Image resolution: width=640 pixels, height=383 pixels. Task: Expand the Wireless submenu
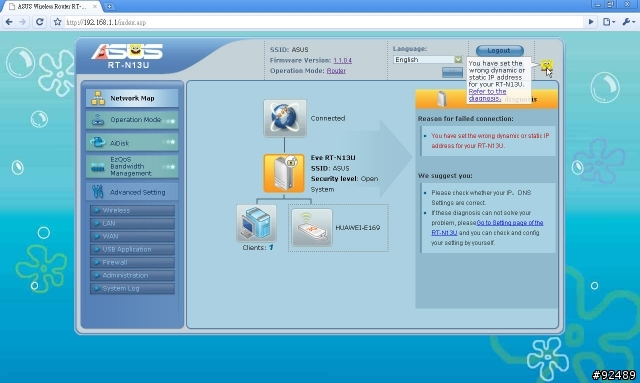[132, 210]
